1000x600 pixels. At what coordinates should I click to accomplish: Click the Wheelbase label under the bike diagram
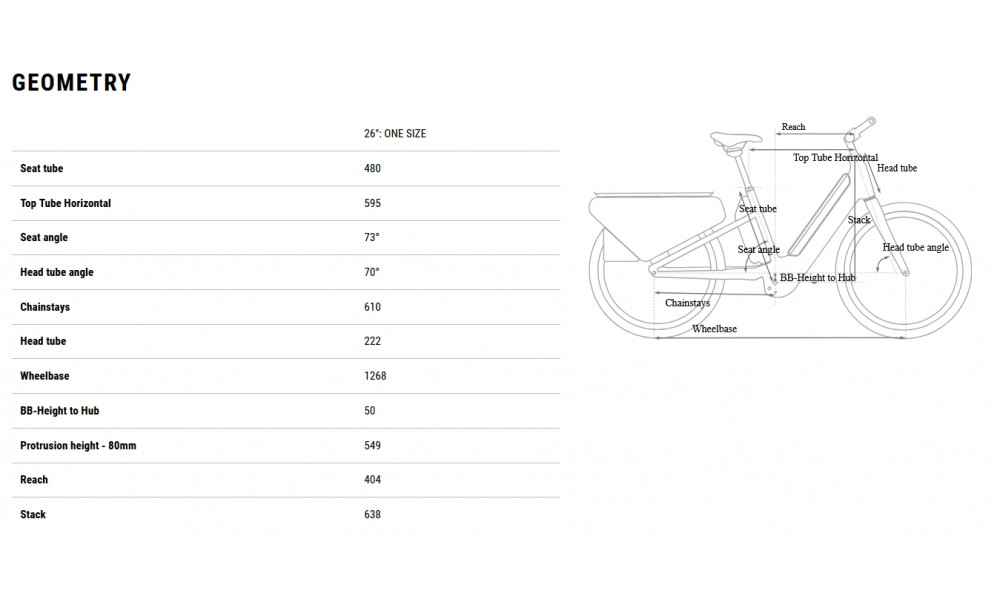(x=714, y=329)
